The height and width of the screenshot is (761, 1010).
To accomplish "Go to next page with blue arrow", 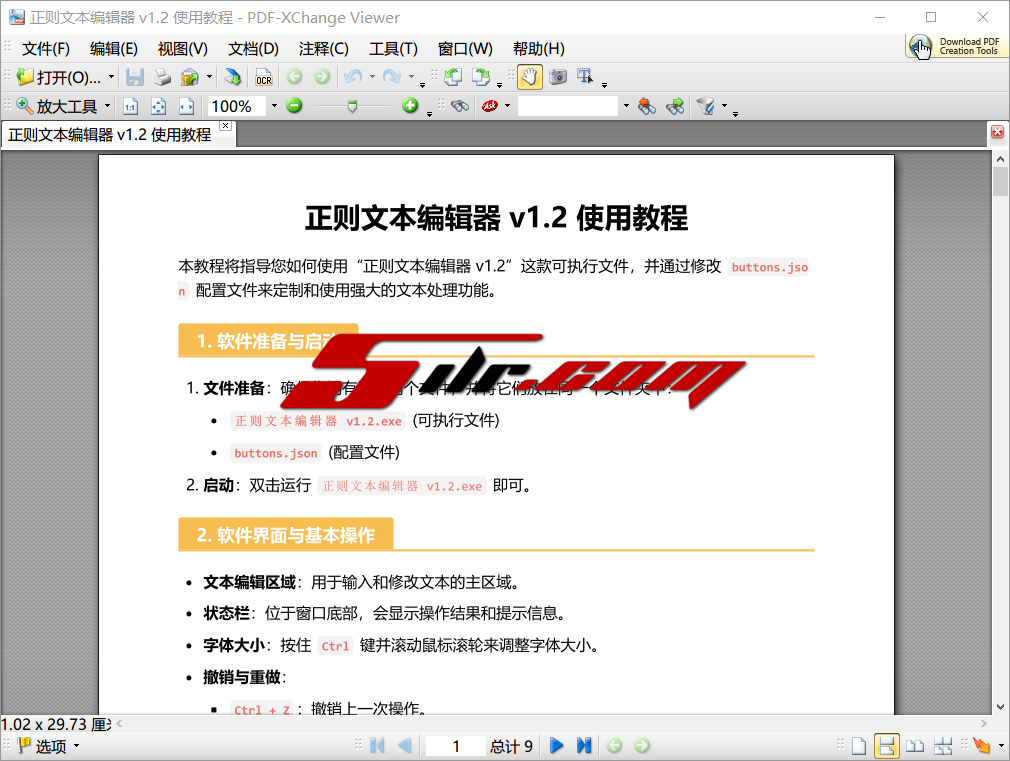I will tap(557, 745).
